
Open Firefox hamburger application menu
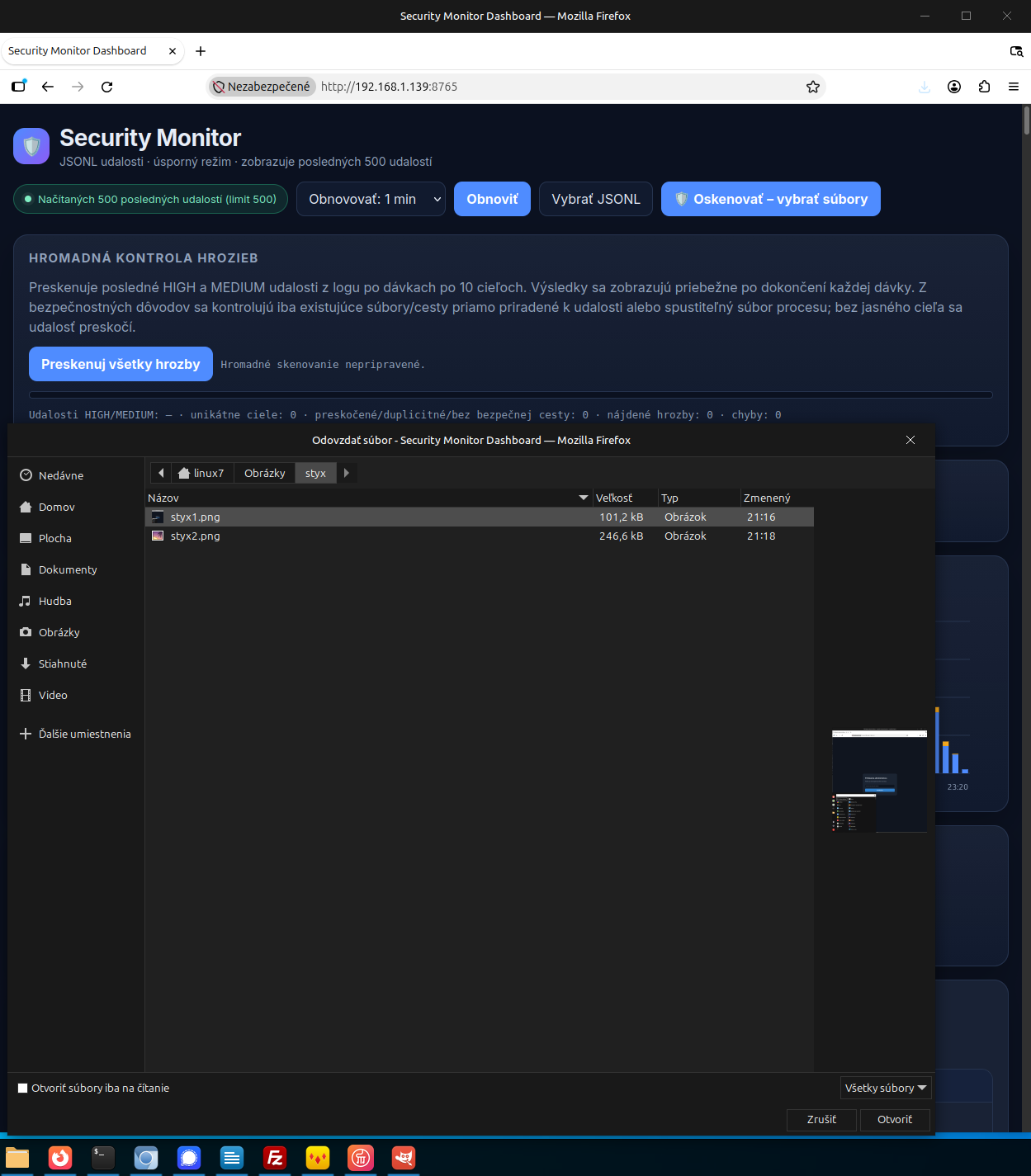pos(1014,87)
